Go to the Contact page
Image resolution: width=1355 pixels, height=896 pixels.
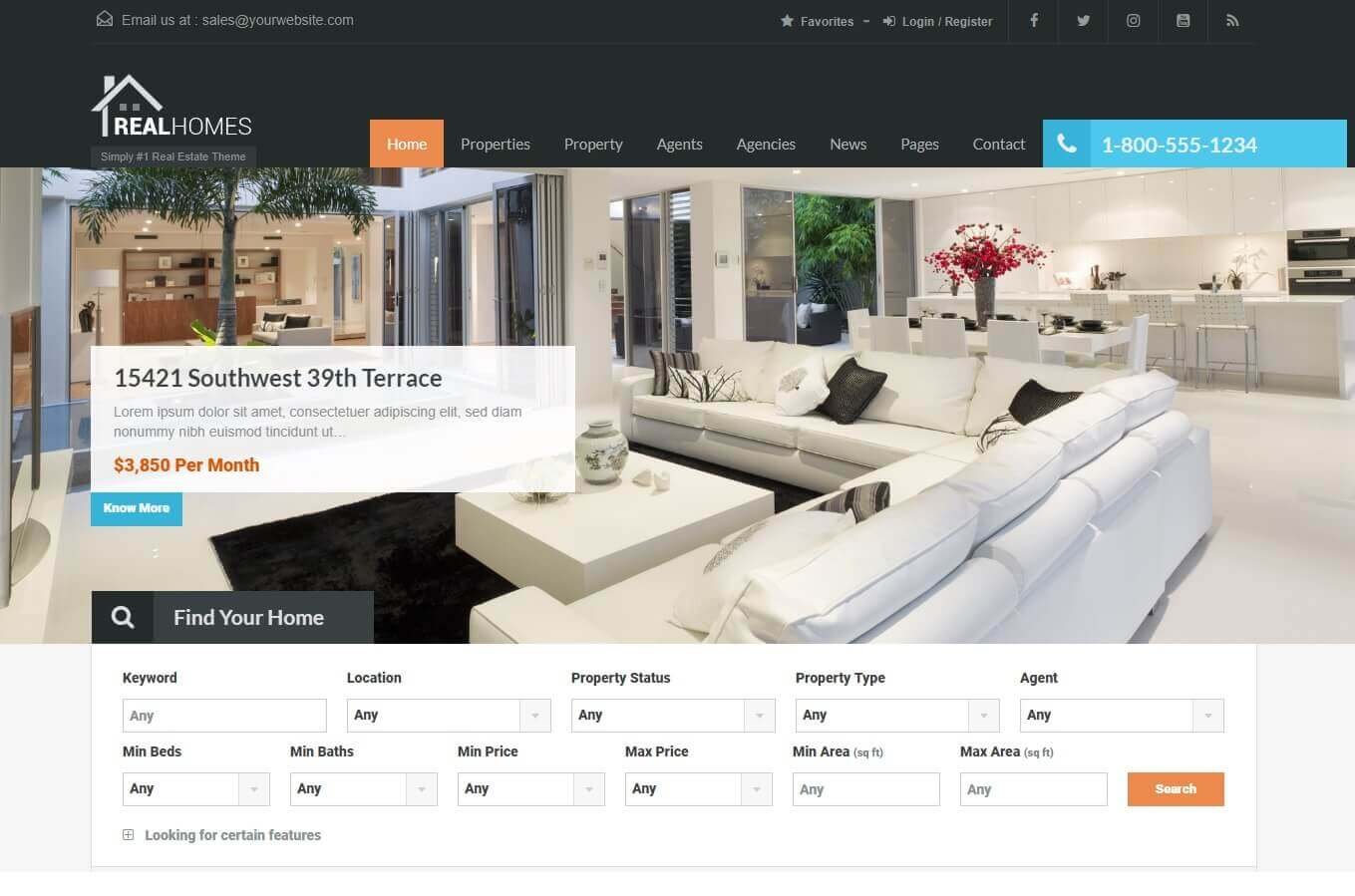[x=999, y=144]
